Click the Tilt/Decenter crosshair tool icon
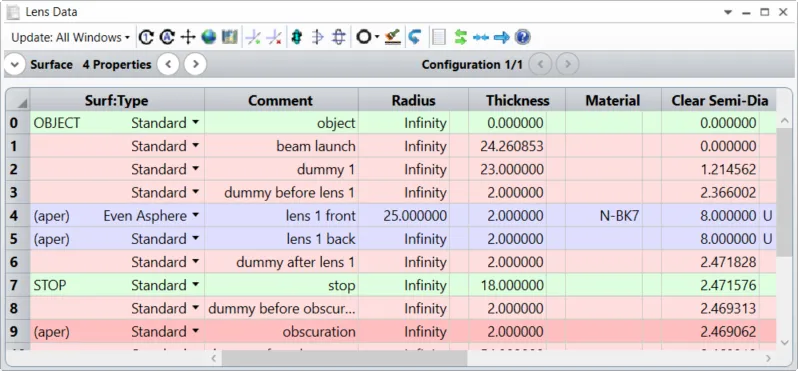The height and width of the screenshot is (371, 798). click(188, 37)
